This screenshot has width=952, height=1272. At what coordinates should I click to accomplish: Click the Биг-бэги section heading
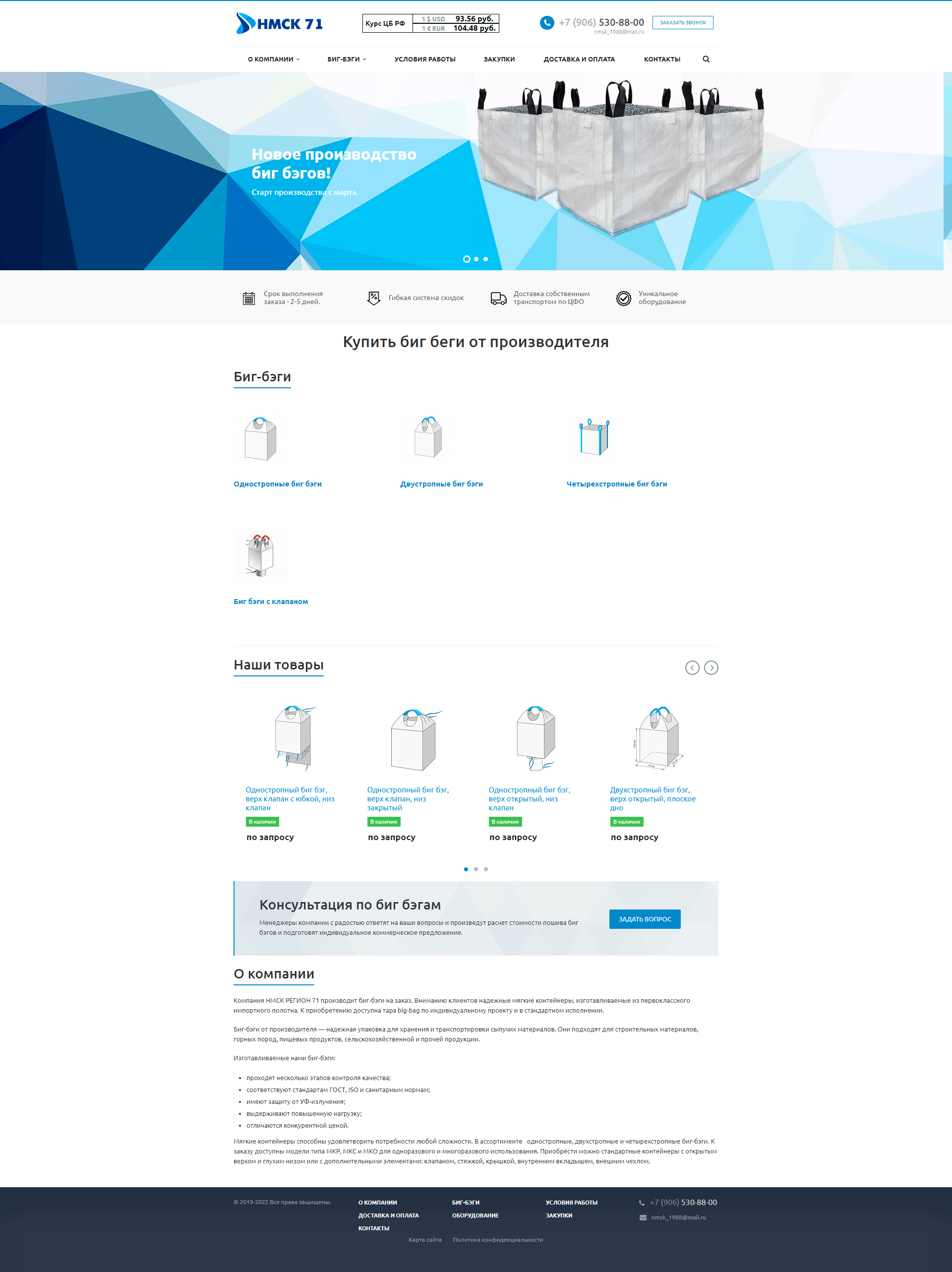pyautogui.click(x=262, y=377)
